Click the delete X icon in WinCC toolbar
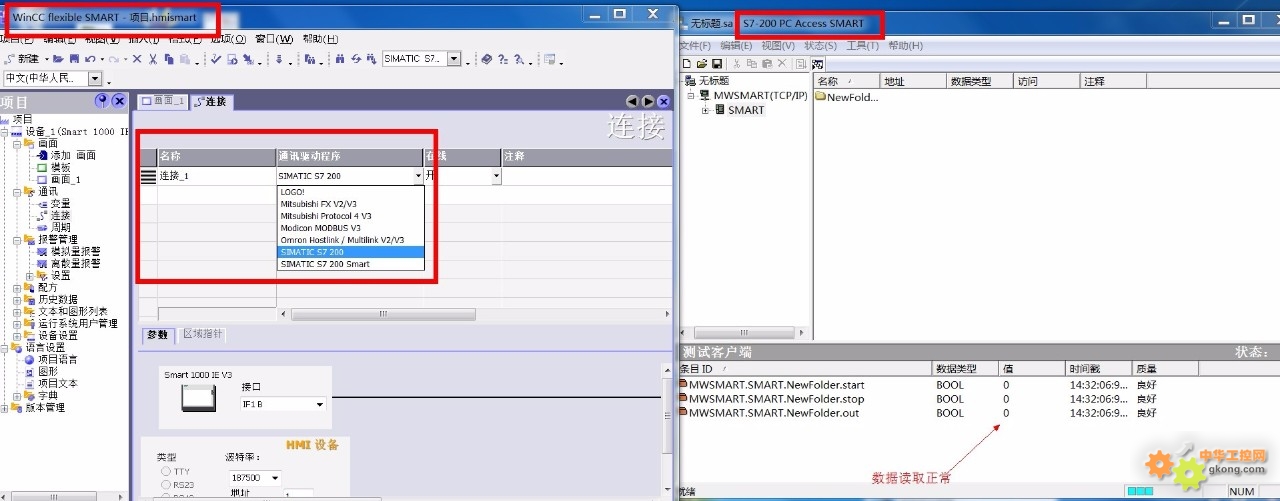The height and width of the screenshot is (501, 1280). click(137, 59)
